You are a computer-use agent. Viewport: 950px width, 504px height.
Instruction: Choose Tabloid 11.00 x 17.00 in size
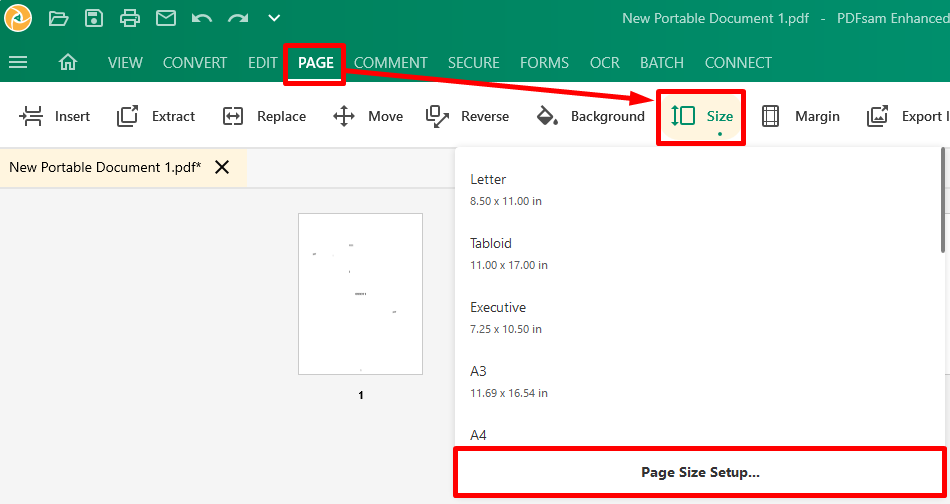tap(697, 253)
